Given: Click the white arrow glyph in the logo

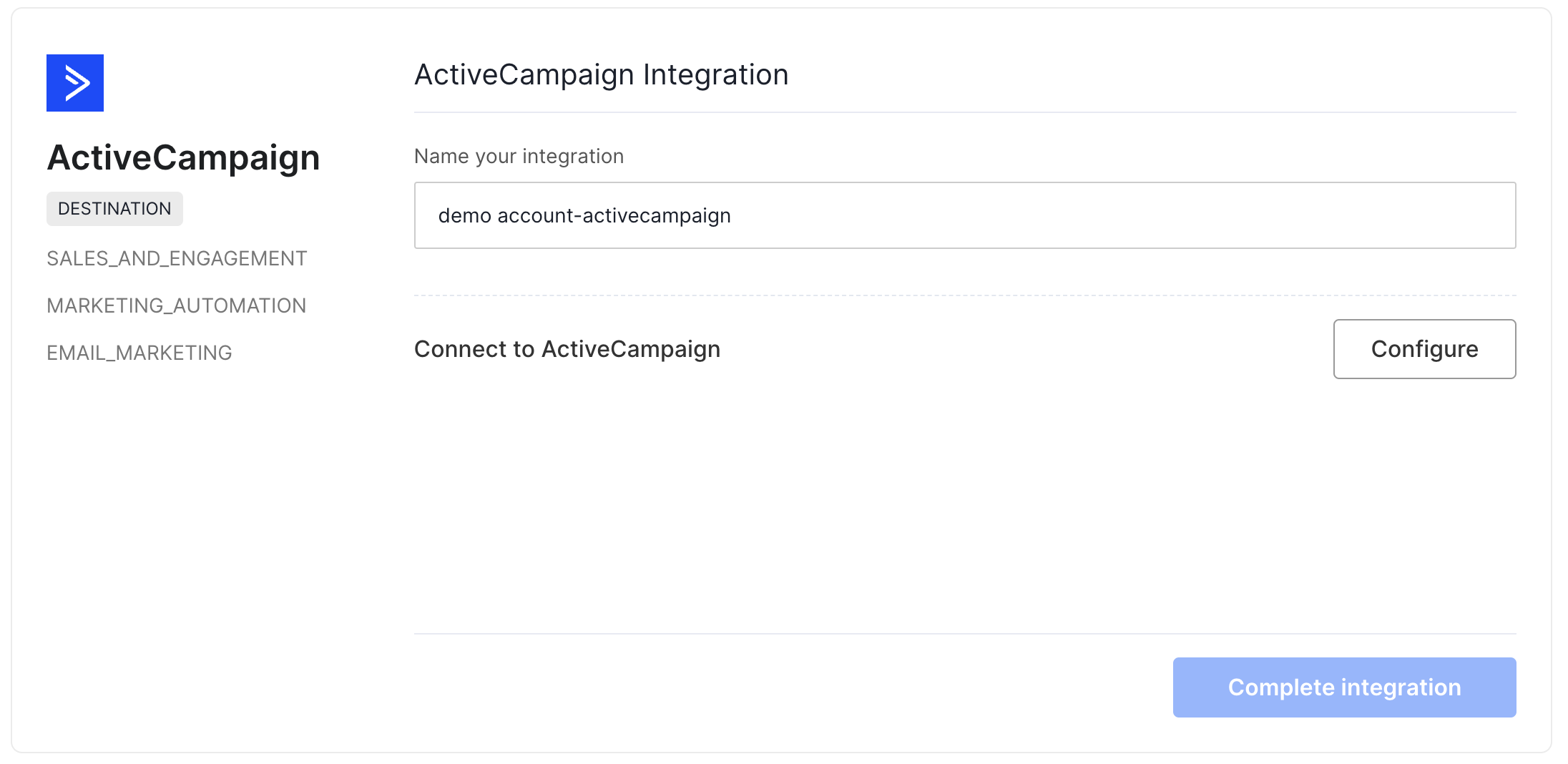Looking at the screenshot, I should tap(77, 83).
